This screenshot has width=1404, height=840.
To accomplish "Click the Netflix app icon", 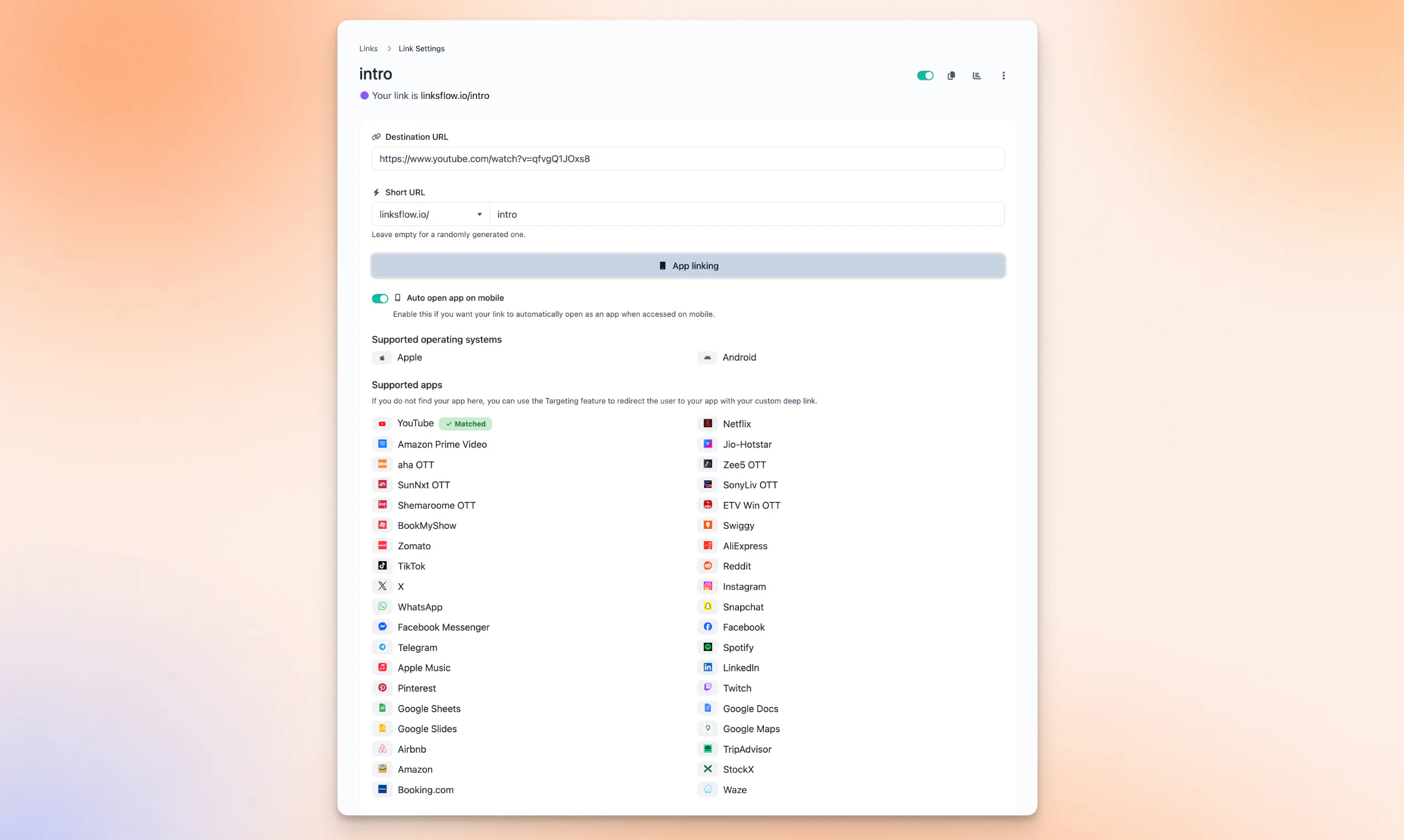I will [708, 424].
